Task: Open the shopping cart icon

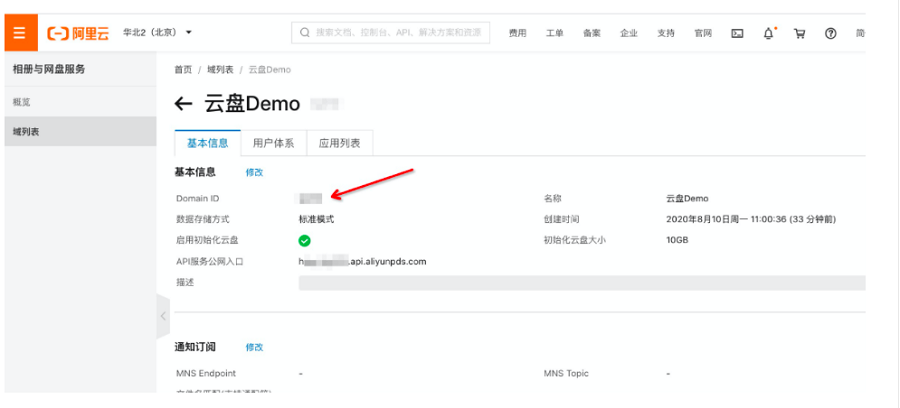Action: click(x=799, y=33)
